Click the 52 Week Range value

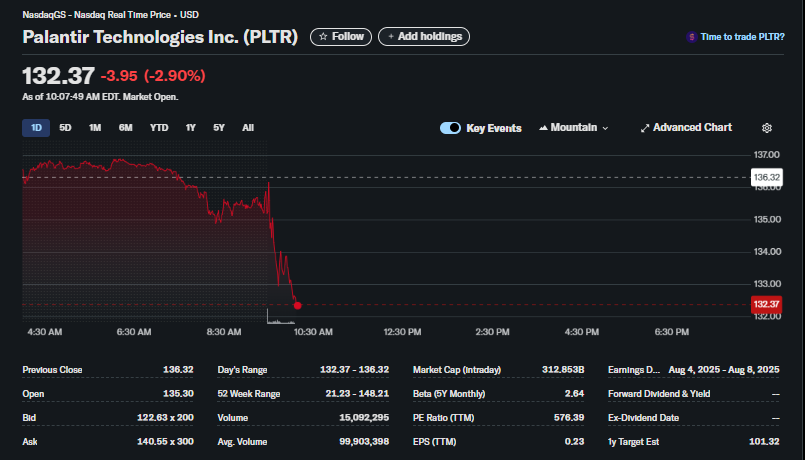[357, 394]
